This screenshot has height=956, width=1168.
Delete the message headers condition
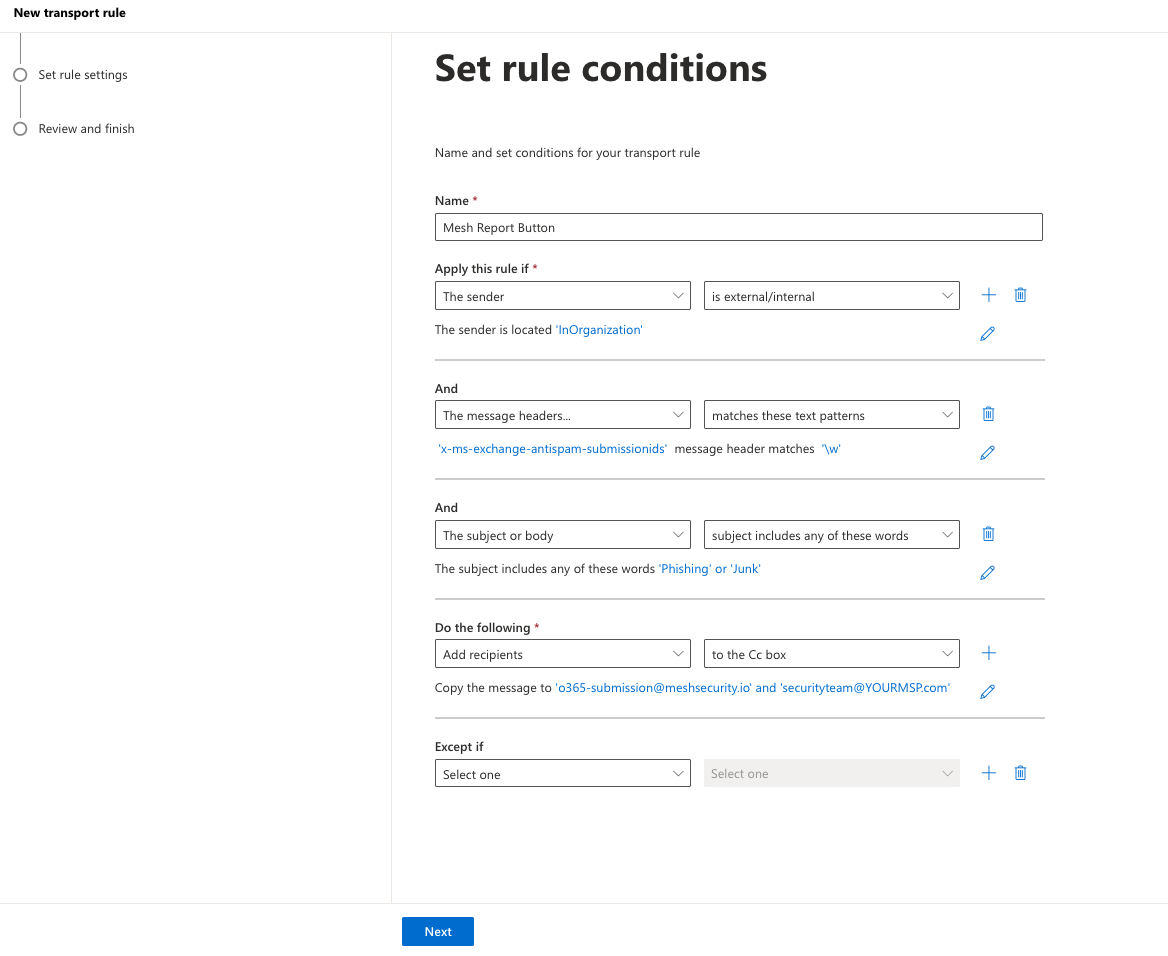988,414
